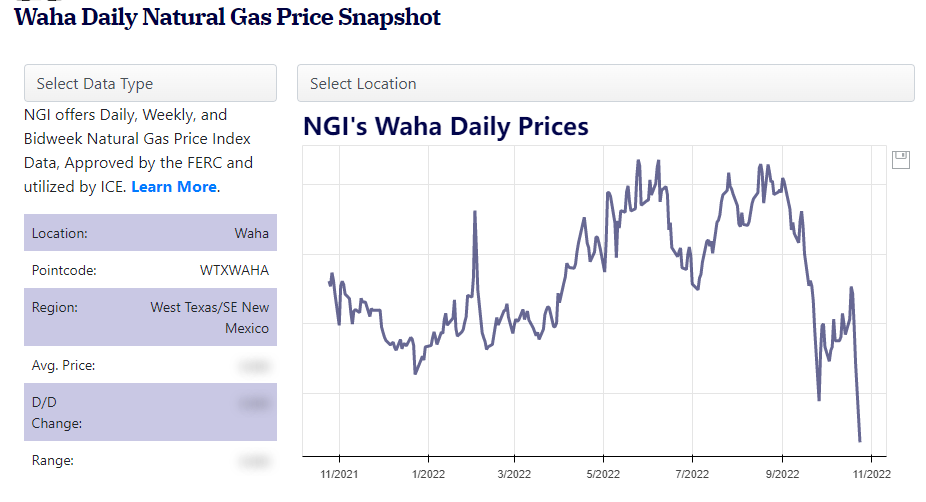Click the 11/2022 label at the axis end
The width and height of the screenshot is (926, 502).
(x=870, y=473)
